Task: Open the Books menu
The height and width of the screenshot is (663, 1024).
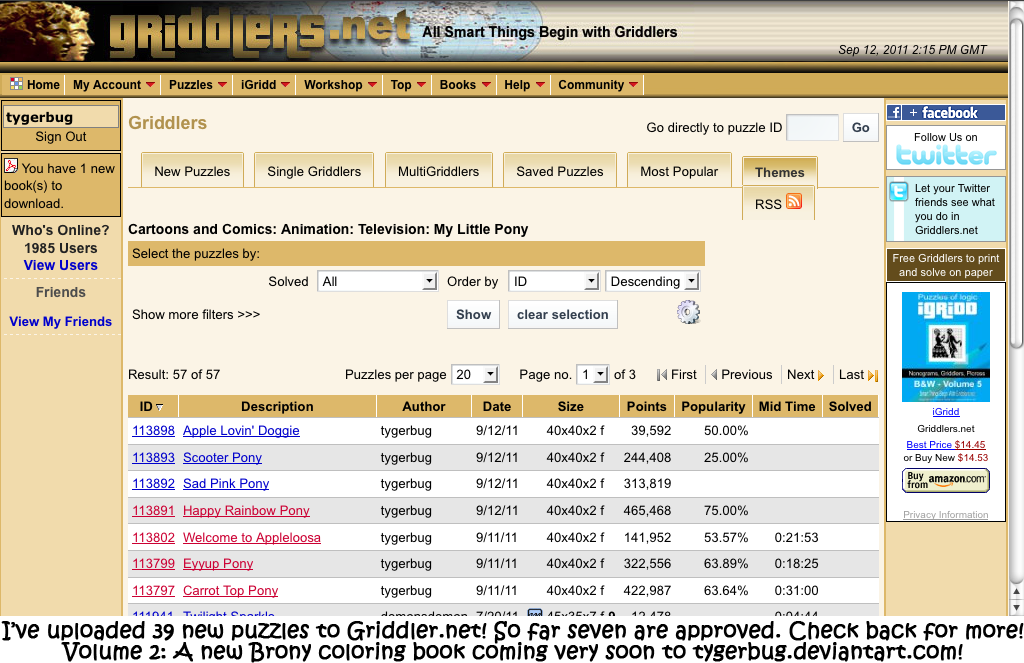Action: (x=464, y=85)
